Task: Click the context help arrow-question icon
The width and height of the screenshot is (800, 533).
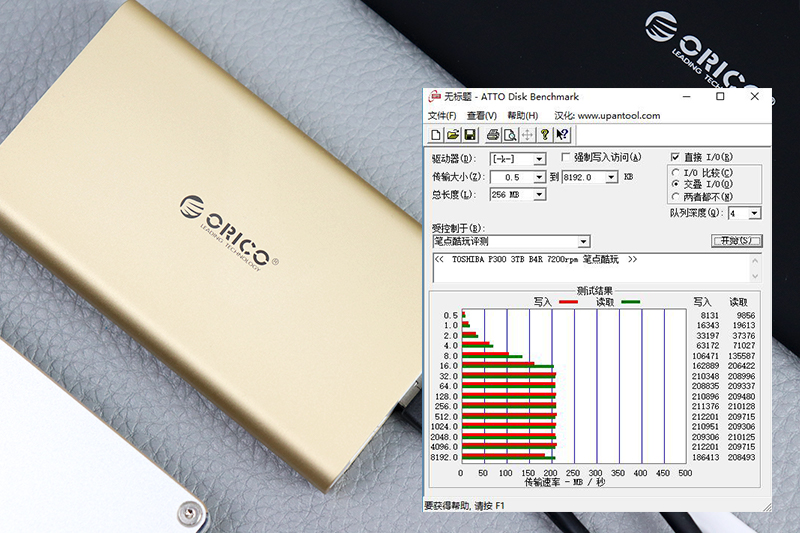Action: click(562, 135)
